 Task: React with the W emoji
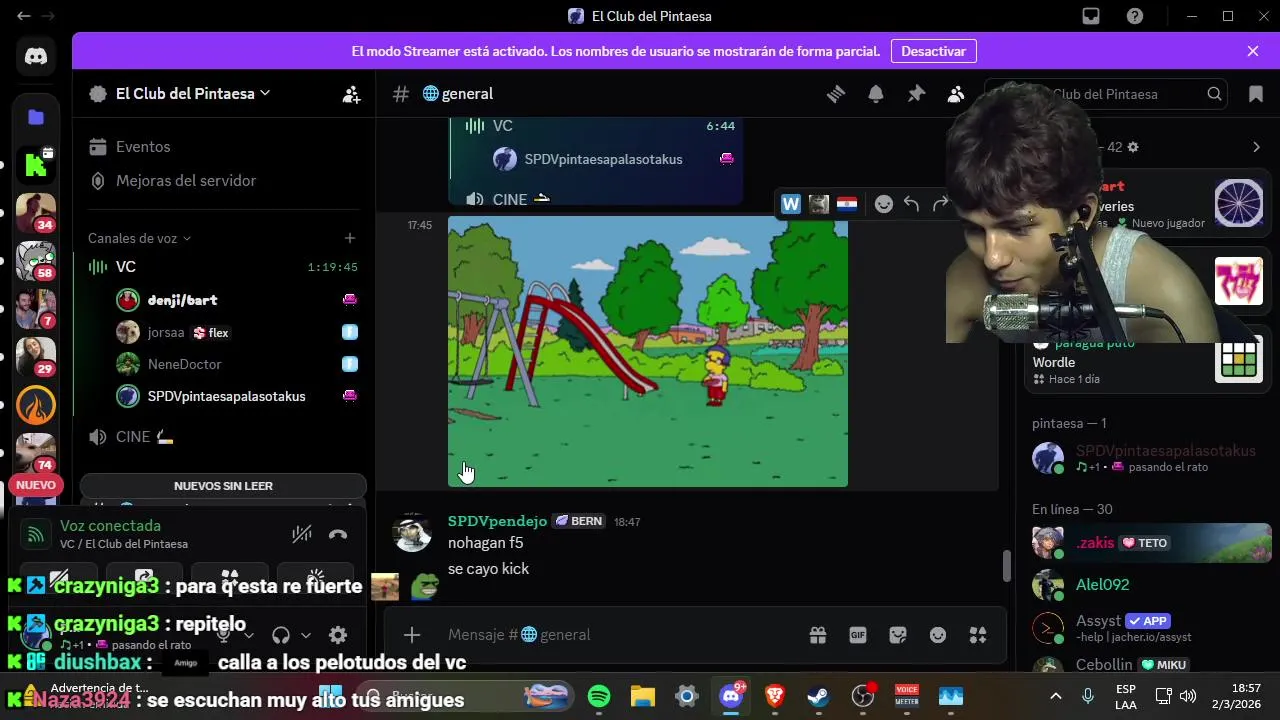tap(791, 204)
